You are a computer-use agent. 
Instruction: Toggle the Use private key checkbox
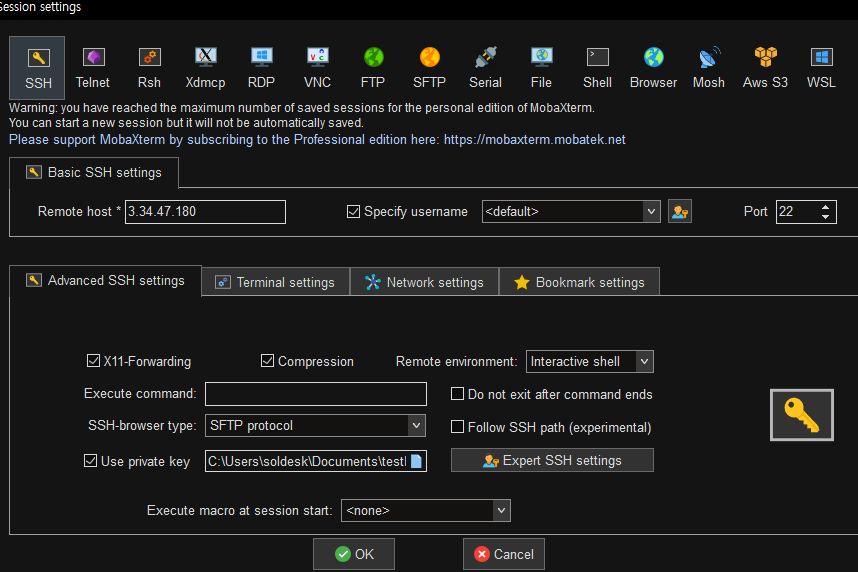(90, 461)
